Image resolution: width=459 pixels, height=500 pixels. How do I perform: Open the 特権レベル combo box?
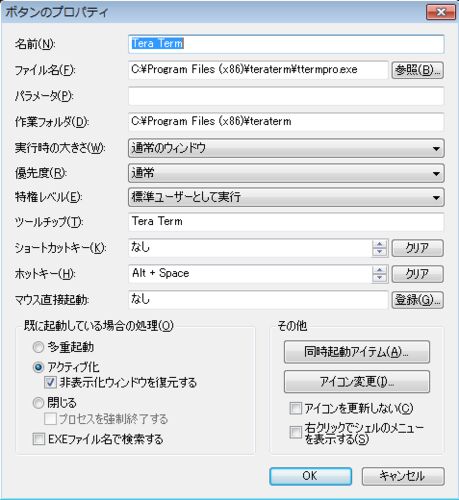tap(286, 197)
